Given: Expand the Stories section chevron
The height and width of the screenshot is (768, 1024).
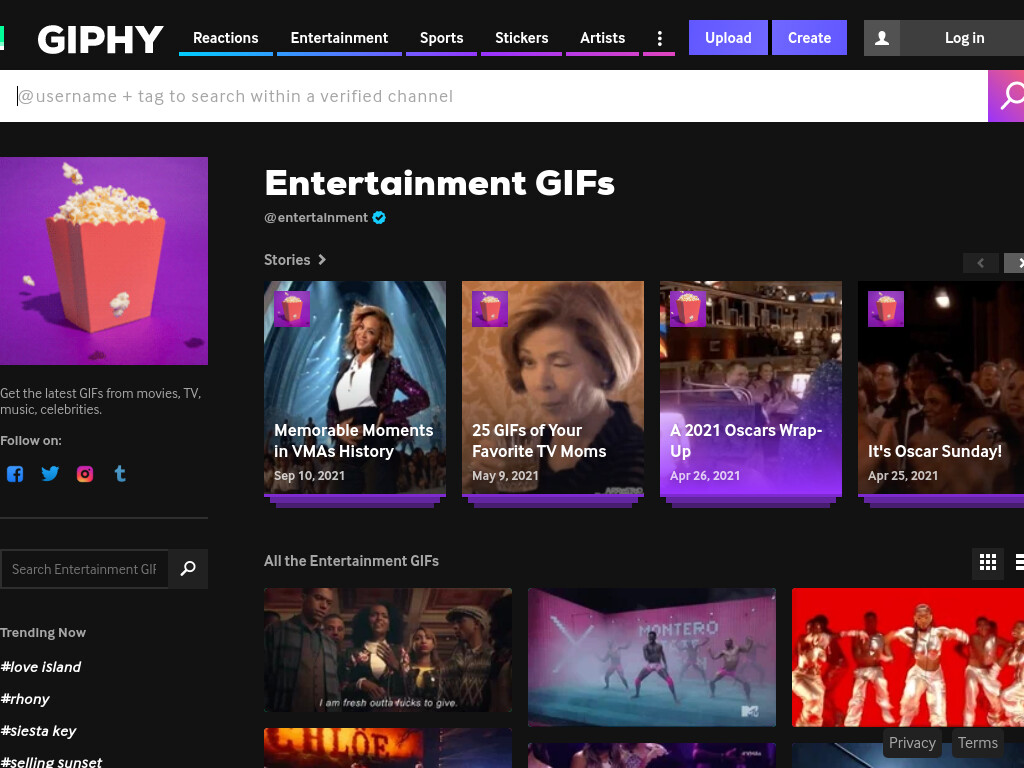Looking at the screenshot, I should click(322, 259).
